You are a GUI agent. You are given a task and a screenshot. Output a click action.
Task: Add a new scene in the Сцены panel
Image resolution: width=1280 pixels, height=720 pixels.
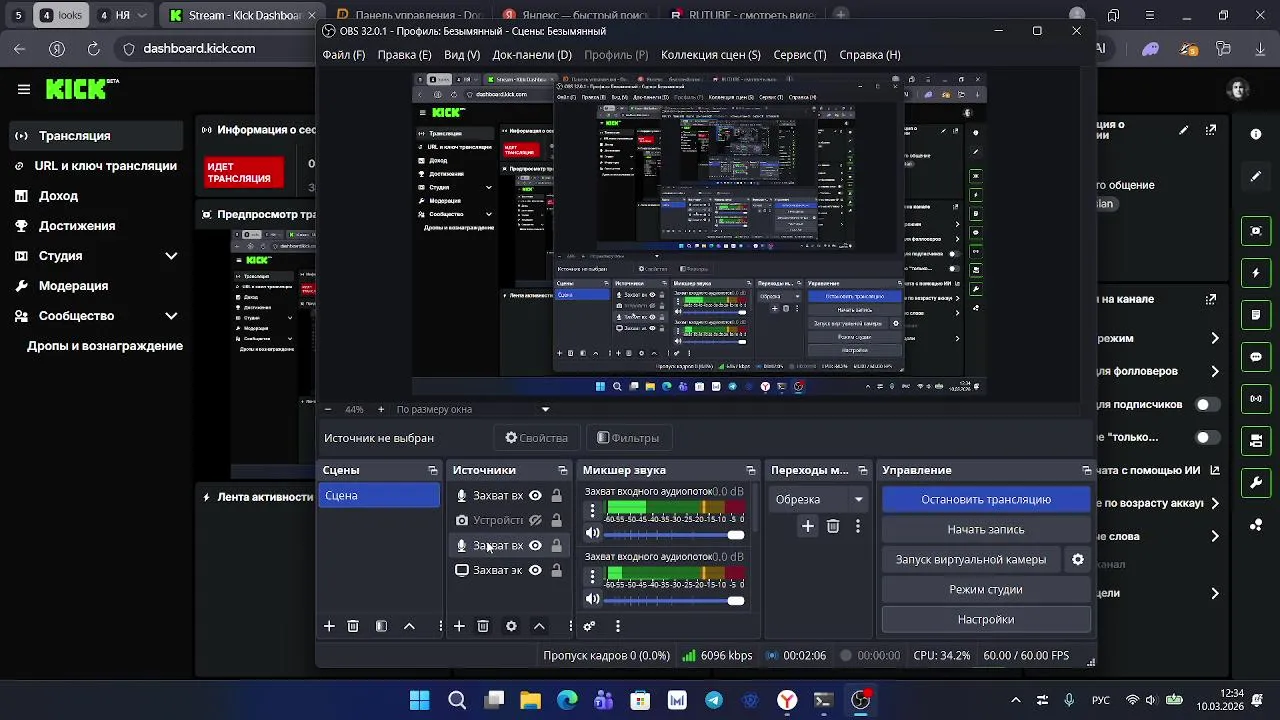329,626
